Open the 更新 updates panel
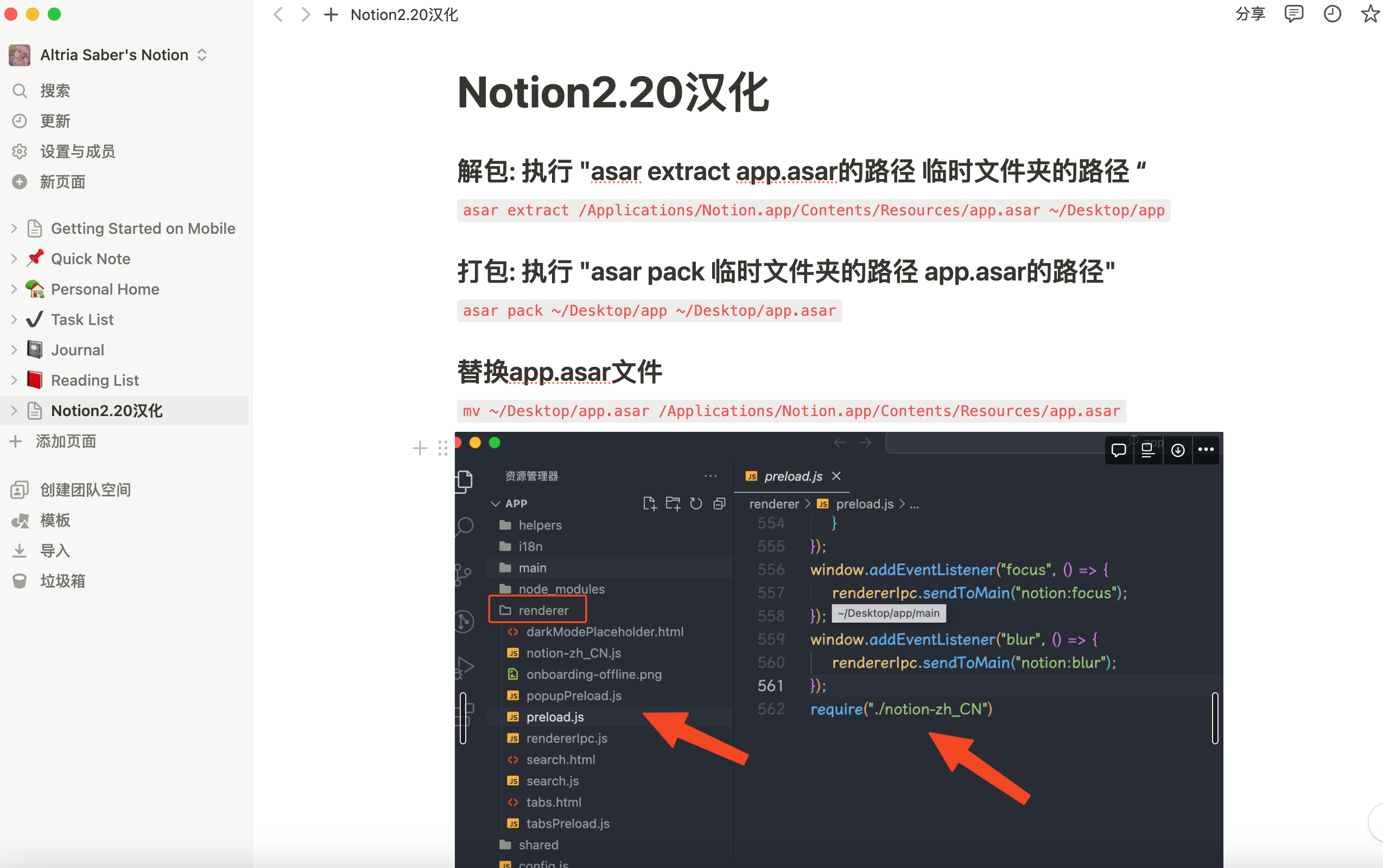1383x868 pixels. [55, 120]
